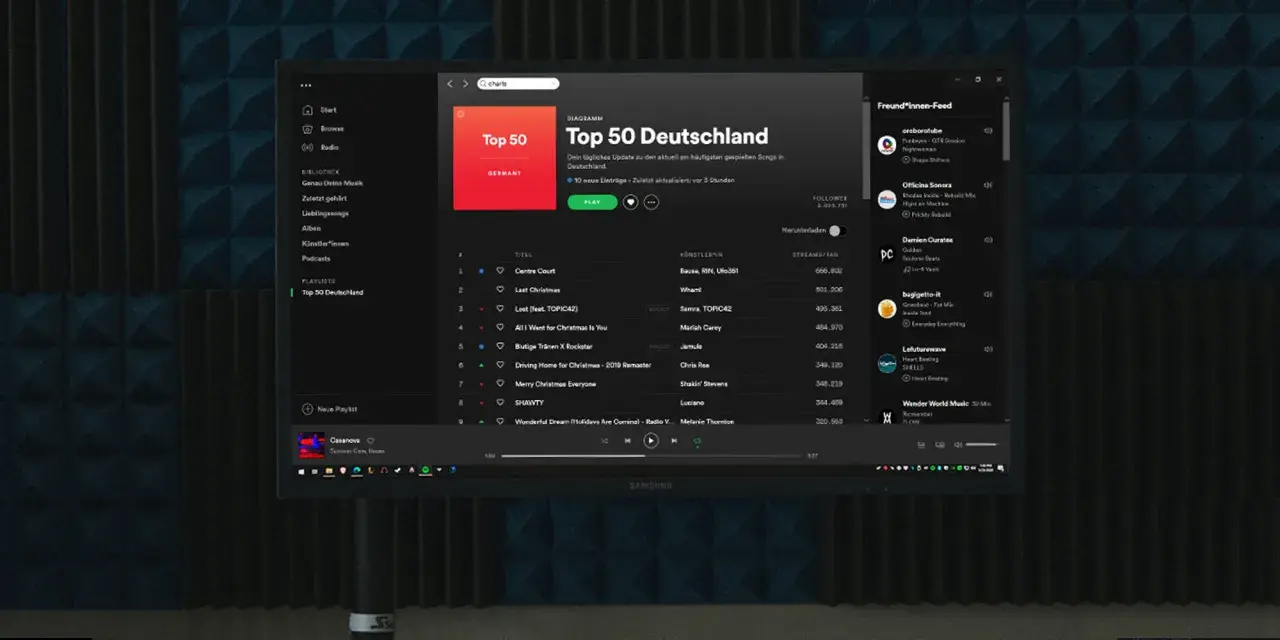Toggle the Herunterladen download switch
The width and height of the screenshot is (1280, 640).
point(838,231)
